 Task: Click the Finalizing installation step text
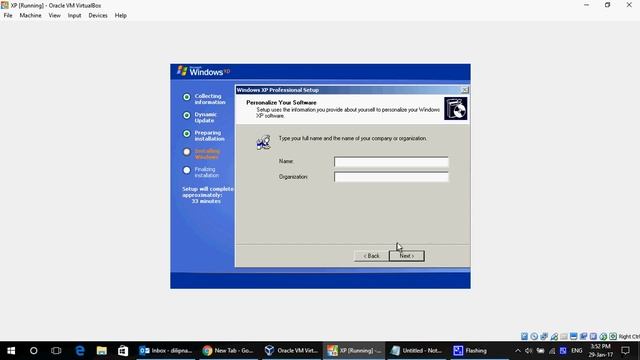207,172
